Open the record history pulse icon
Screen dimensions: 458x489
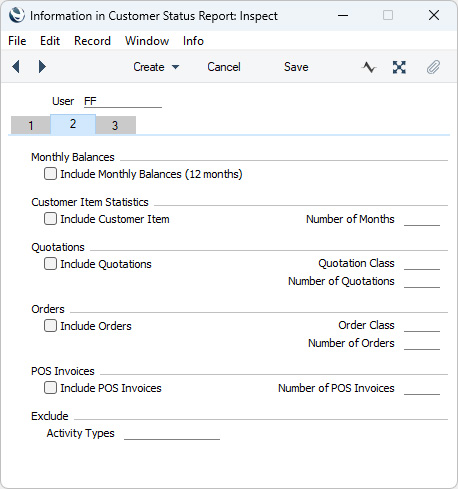coord(369,67)
